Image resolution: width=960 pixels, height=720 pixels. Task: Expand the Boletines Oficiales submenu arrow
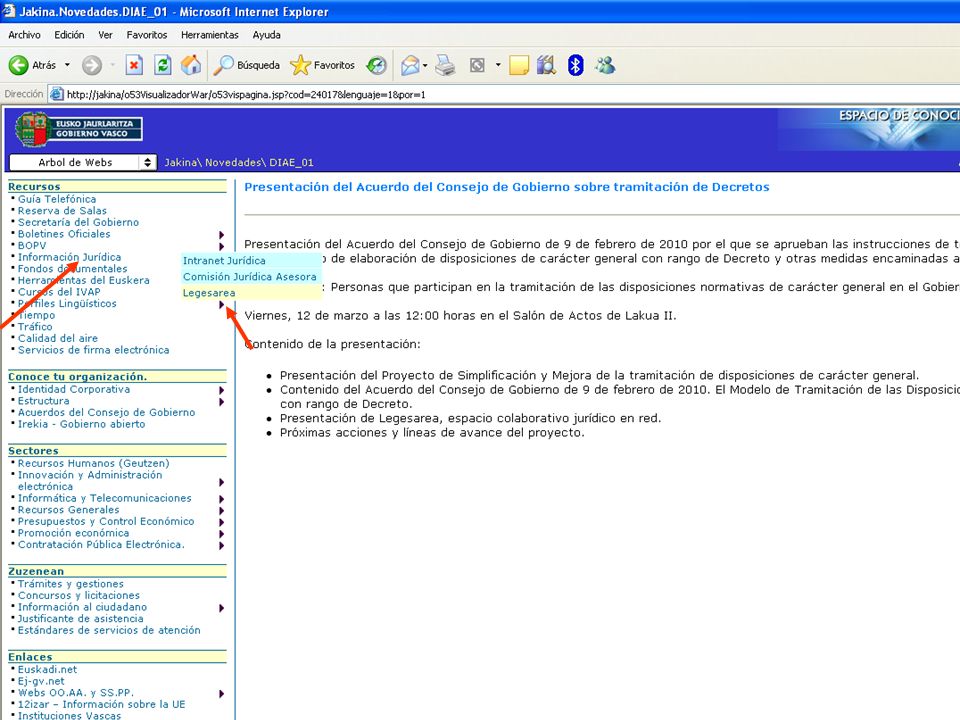[222, 235]
